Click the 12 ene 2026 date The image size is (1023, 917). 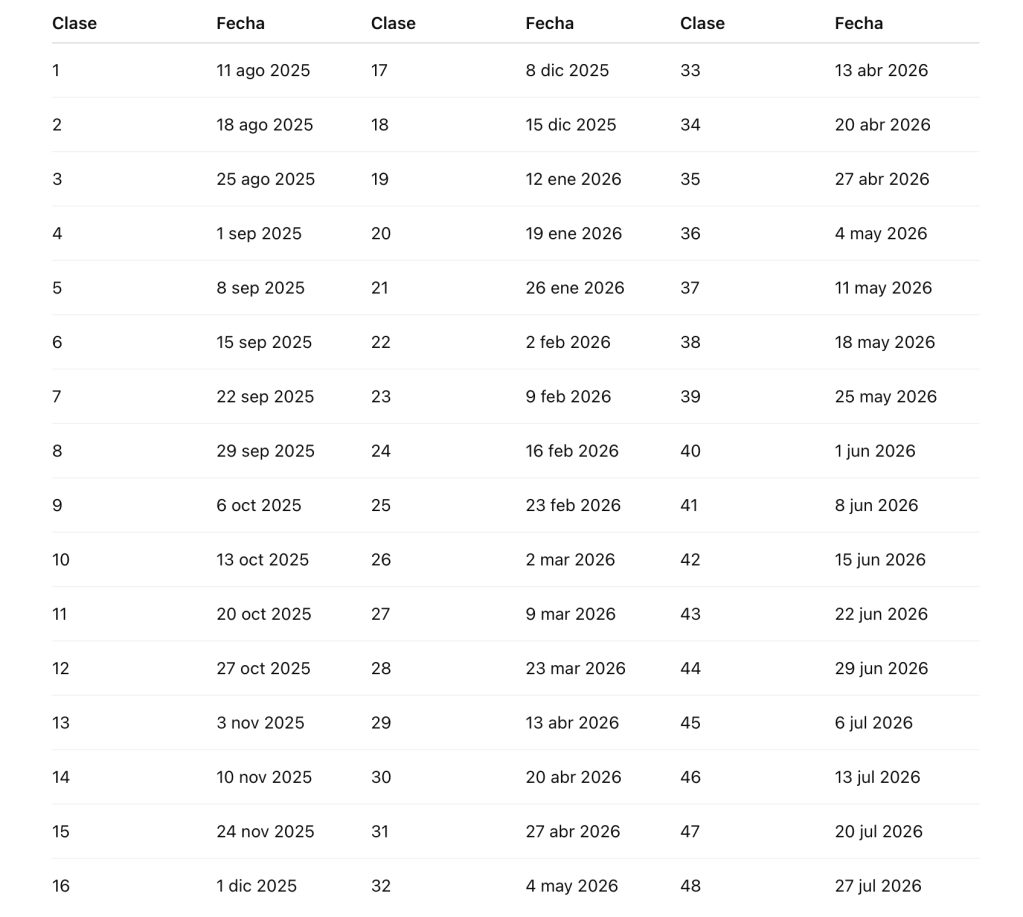click(573, 180)
